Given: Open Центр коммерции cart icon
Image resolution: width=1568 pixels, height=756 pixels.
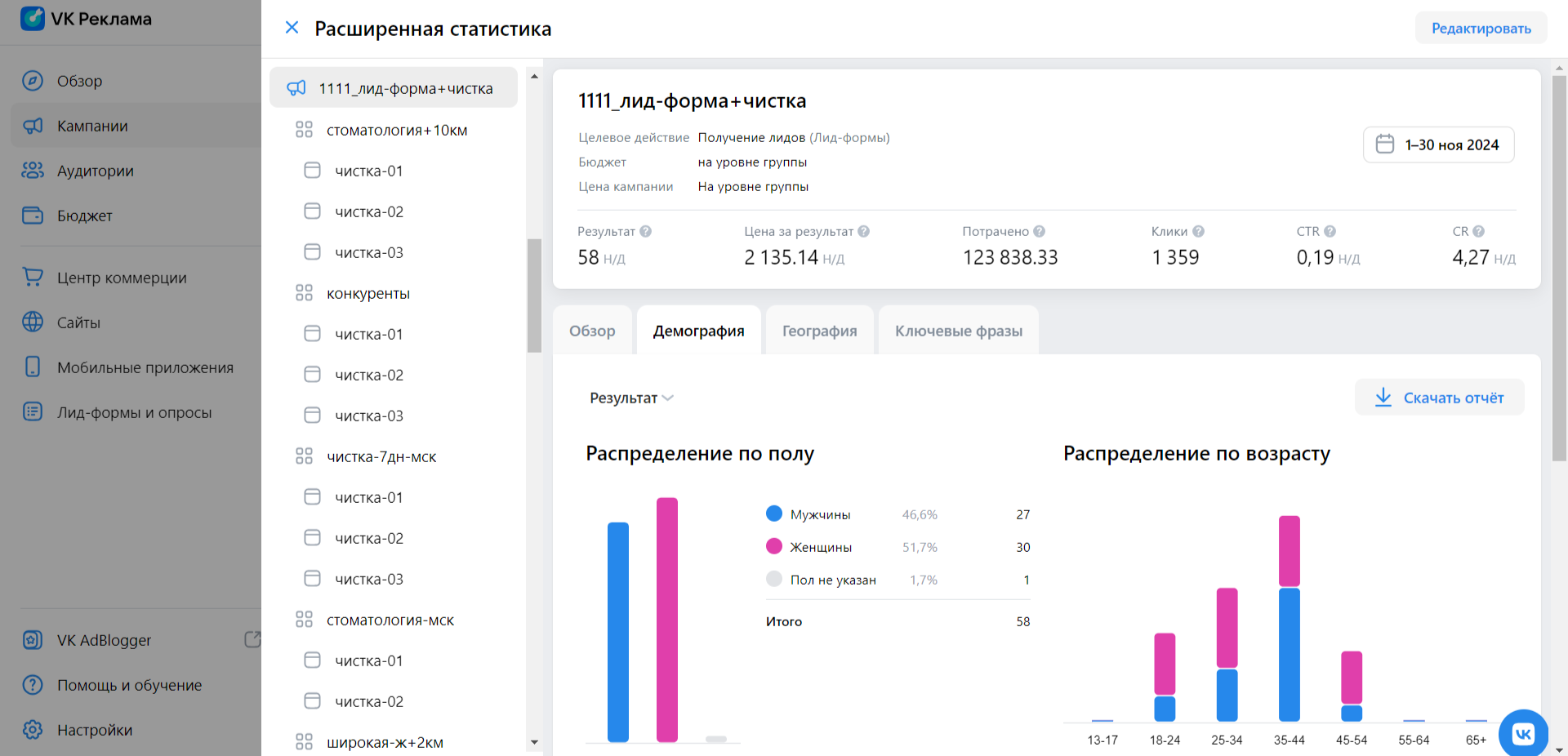Looking at the screenshot, I should tap(33, 277).
